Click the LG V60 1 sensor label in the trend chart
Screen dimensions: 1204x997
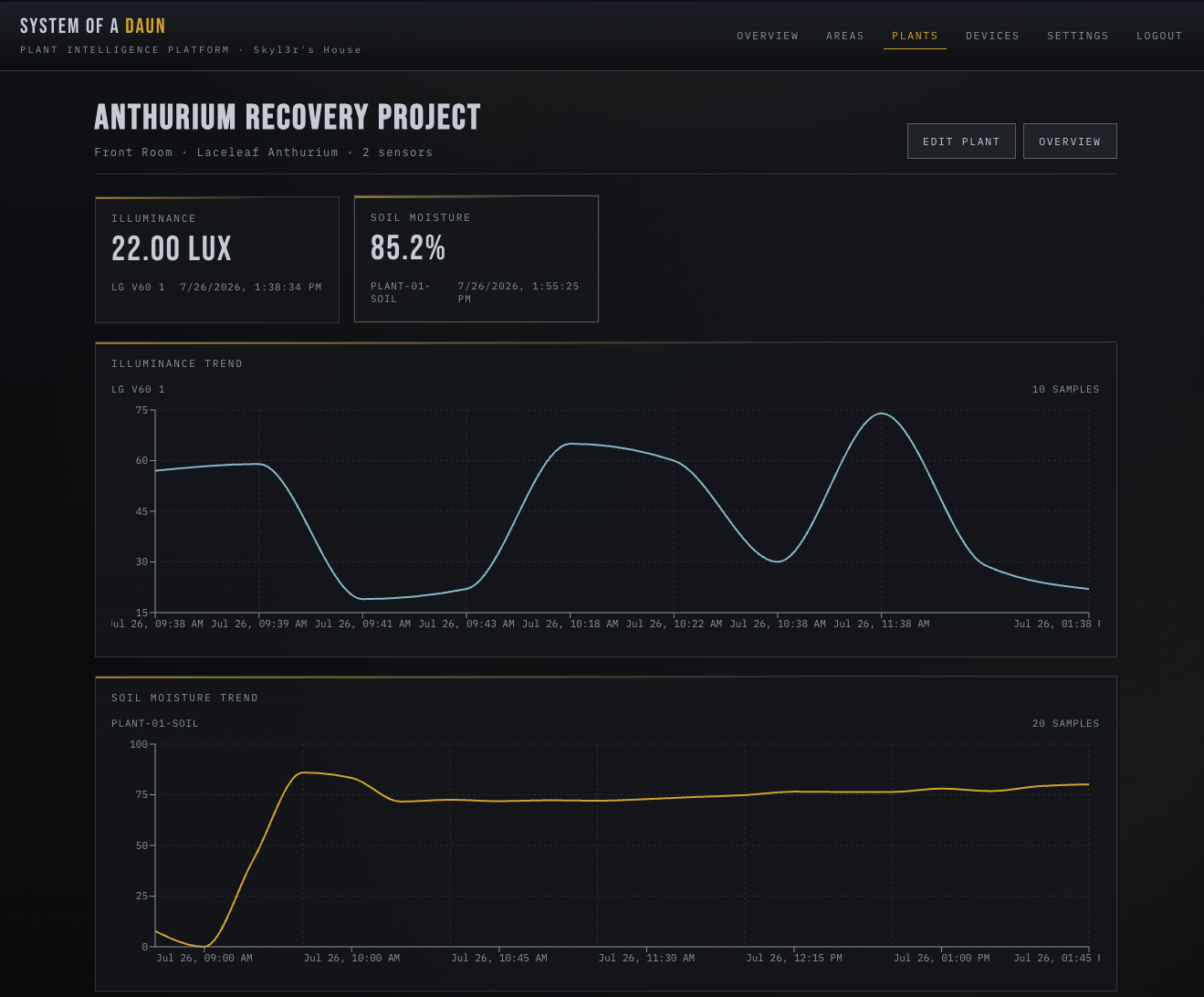pos(138,389)
